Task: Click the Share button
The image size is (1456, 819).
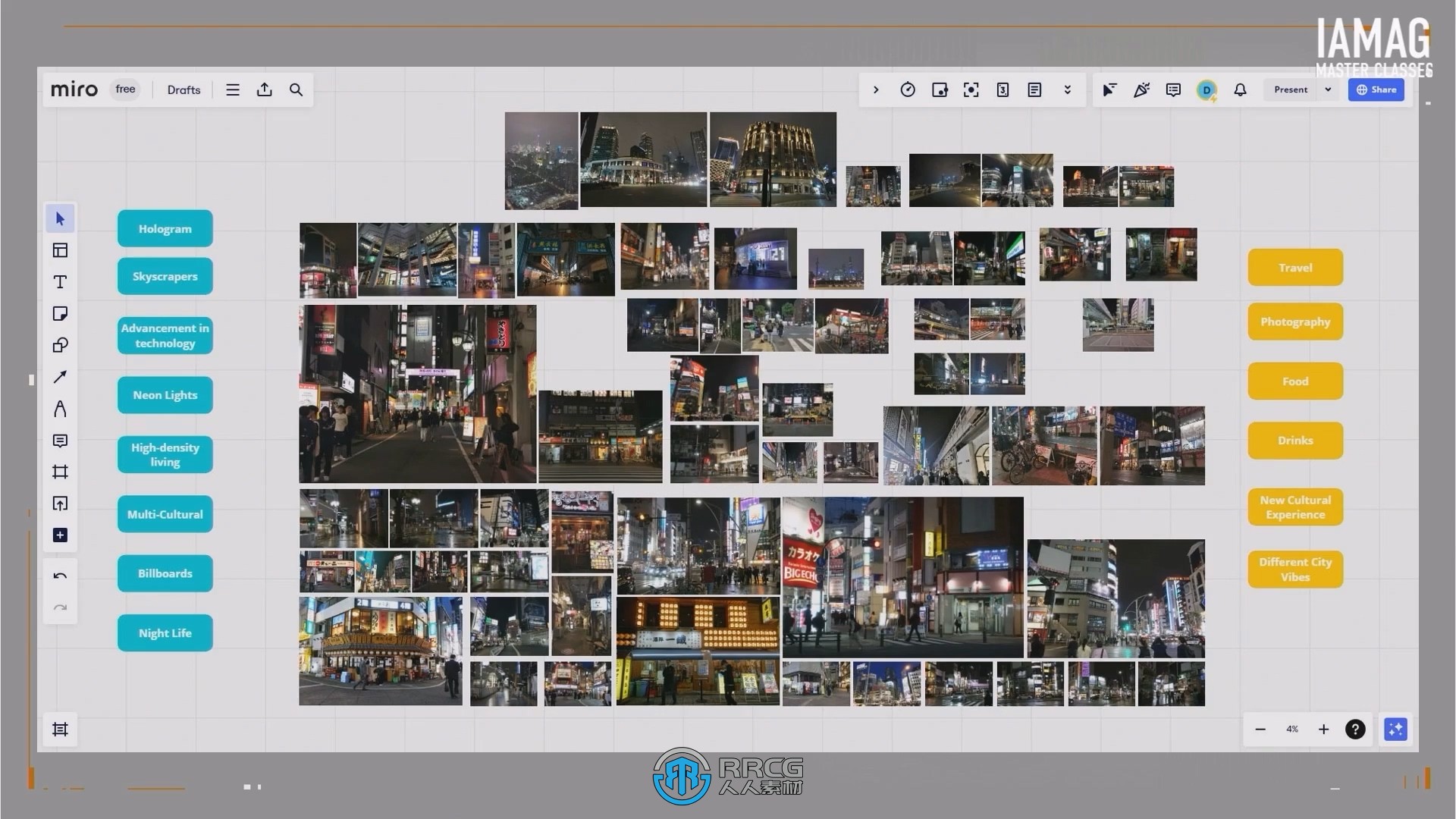Action: (x=1377, y=89)
